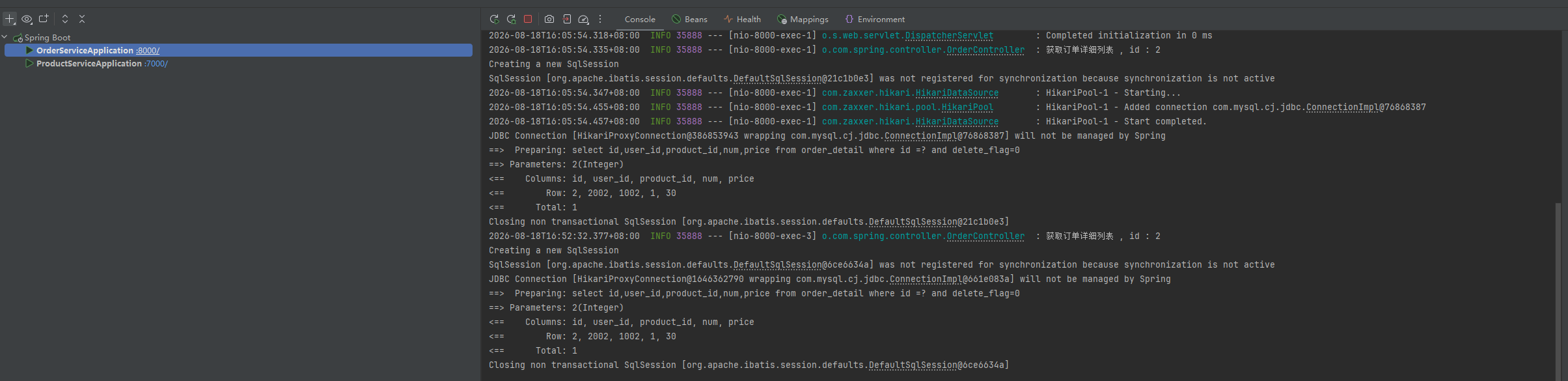Select the OrderServiceApplication service row
The width and height of the screenshot is (1568, 381).
238,50
